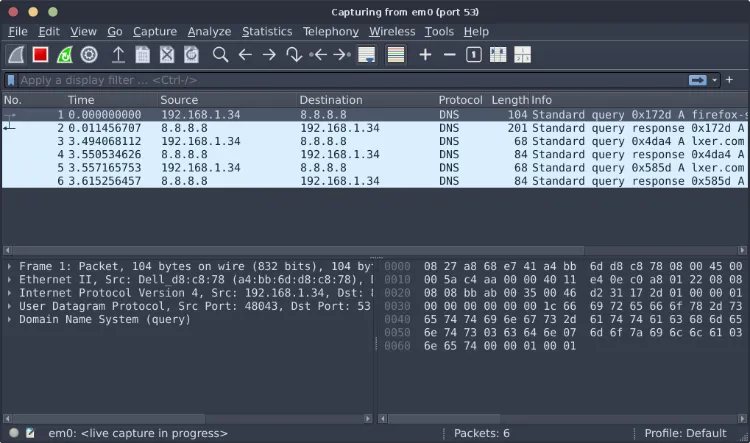Screen dimensions: 750x443
Task: Open capture options gear icon
Action: [x=89, y=55]
